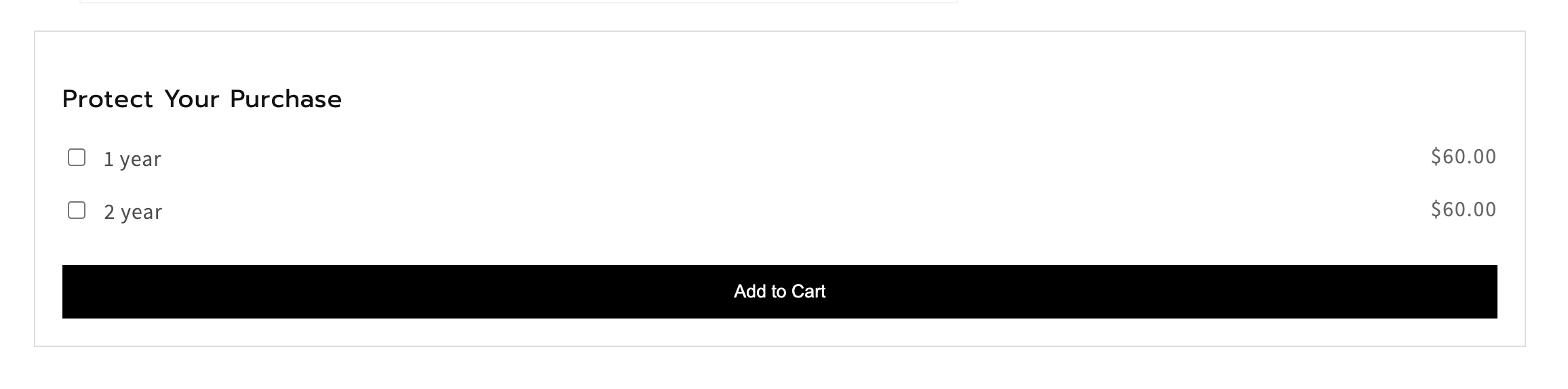Click the $60.00 price for 2 year plan
This screenshot has width=1568, height=389.
[x=1463, y=209]
